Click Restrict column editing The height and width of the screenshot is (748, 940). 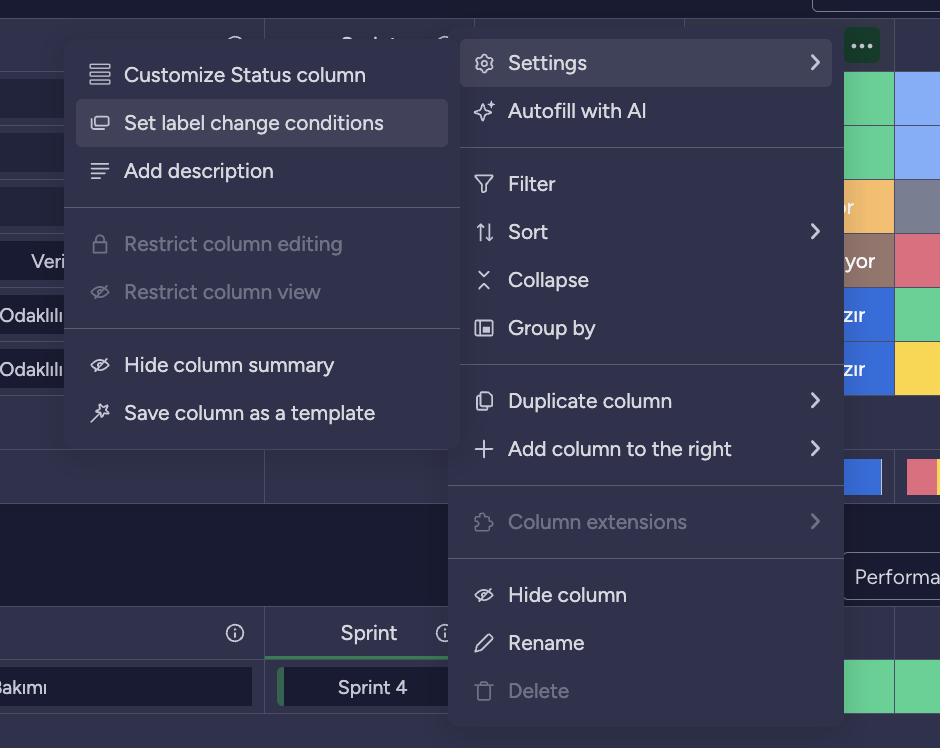click(x=262, y=244)
